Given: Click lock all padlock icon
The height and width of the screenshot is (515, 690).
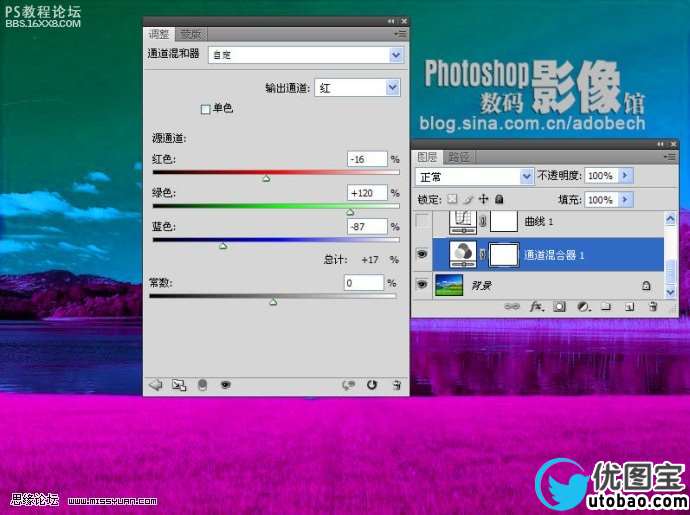Looking at the screenshot, I should (x=499, y=199).
